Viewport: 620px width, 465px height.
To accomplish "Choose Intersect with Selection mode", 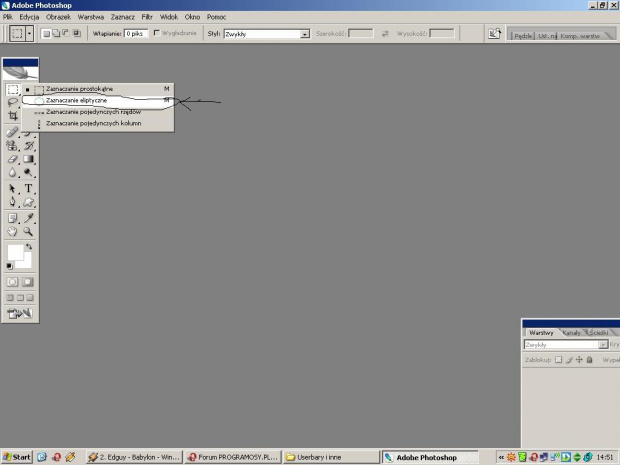I will click(76, 34).
